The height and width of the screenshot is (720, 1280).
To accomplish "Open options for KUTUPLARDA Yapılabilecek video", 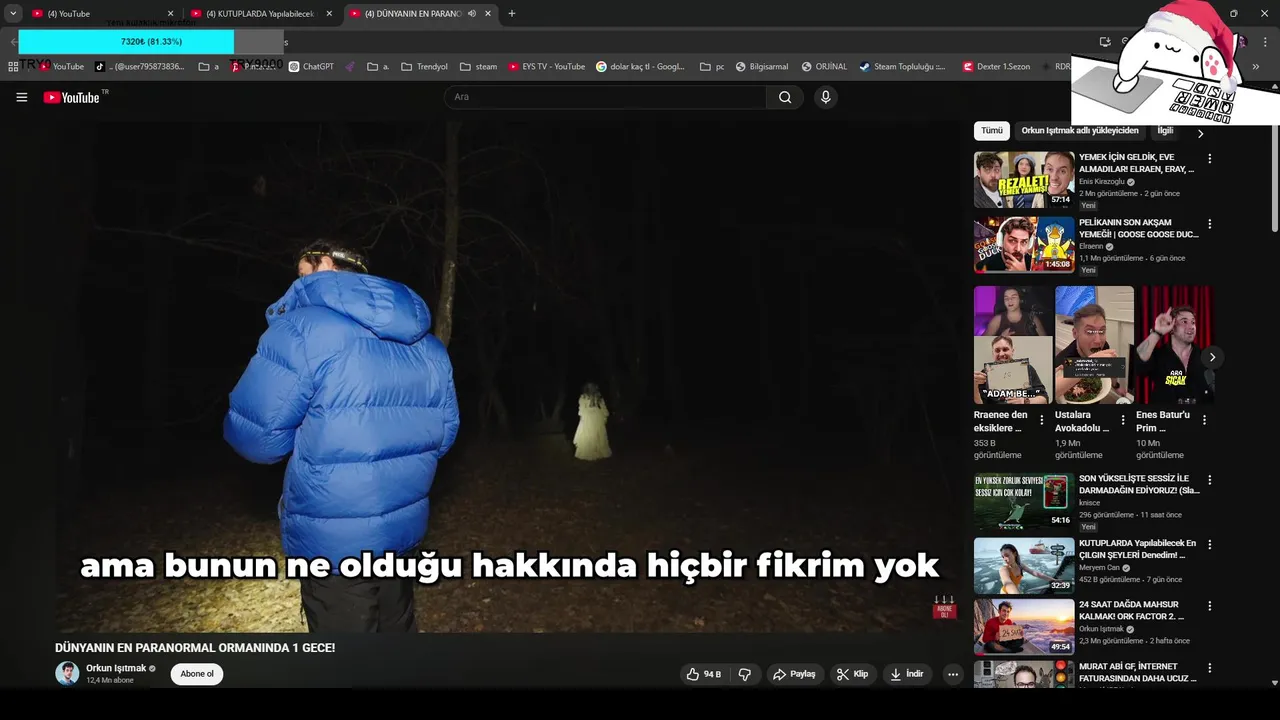I will point(1209,545).
